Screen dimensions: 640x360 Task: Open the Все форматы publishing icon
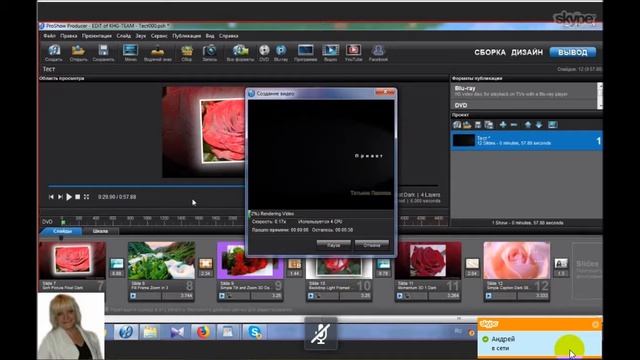pos(240,53)
